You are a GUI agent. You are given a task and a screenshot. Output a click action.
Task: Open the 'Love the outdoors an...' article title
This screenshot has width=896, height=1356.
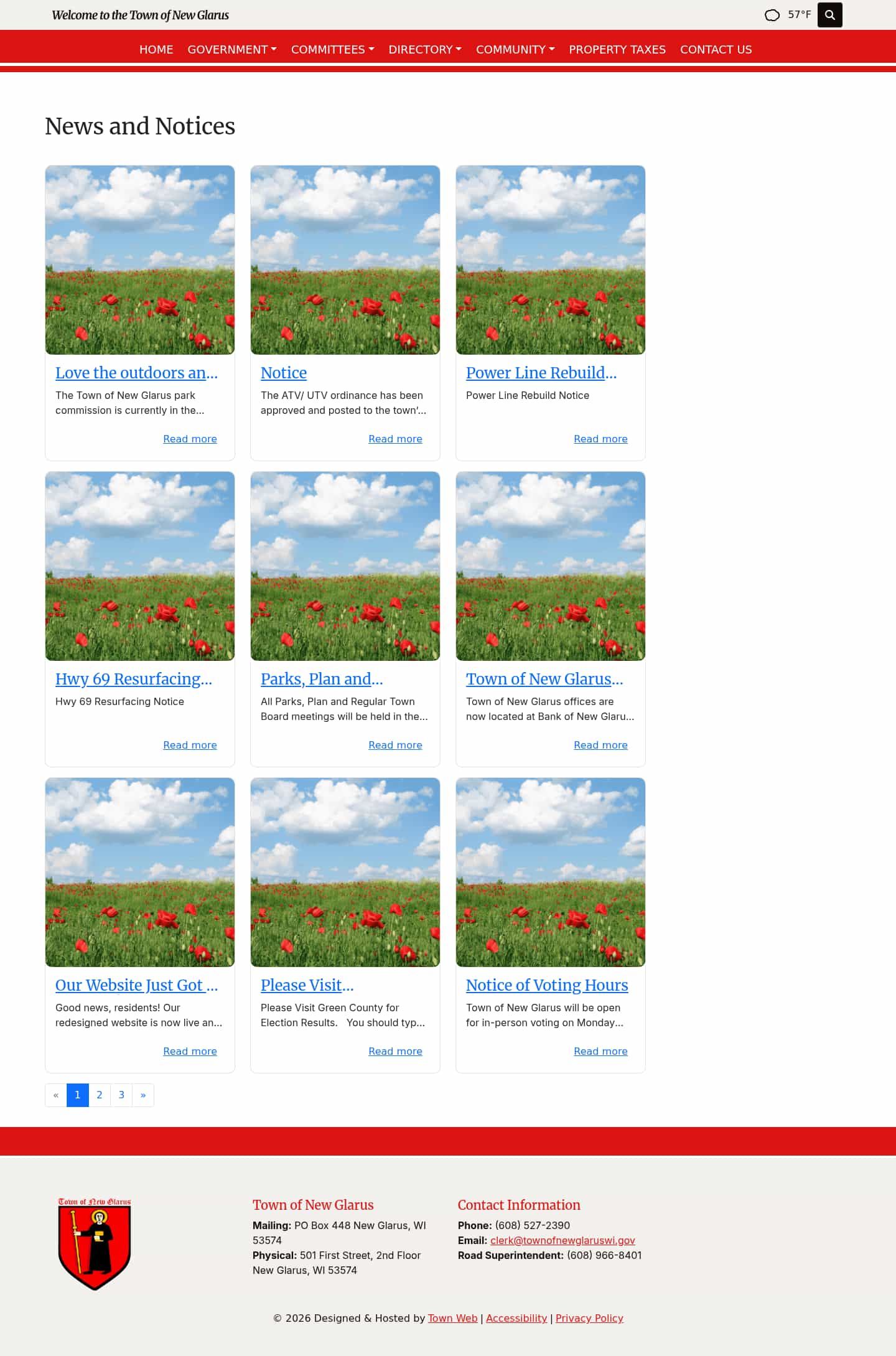tap(136, 373)
